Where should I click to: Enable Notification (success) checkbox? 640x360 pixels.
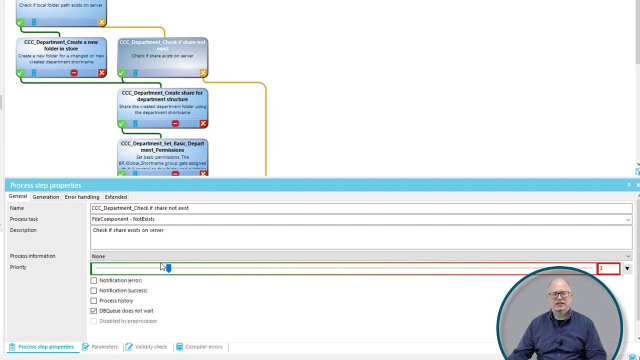click(93, 291)
